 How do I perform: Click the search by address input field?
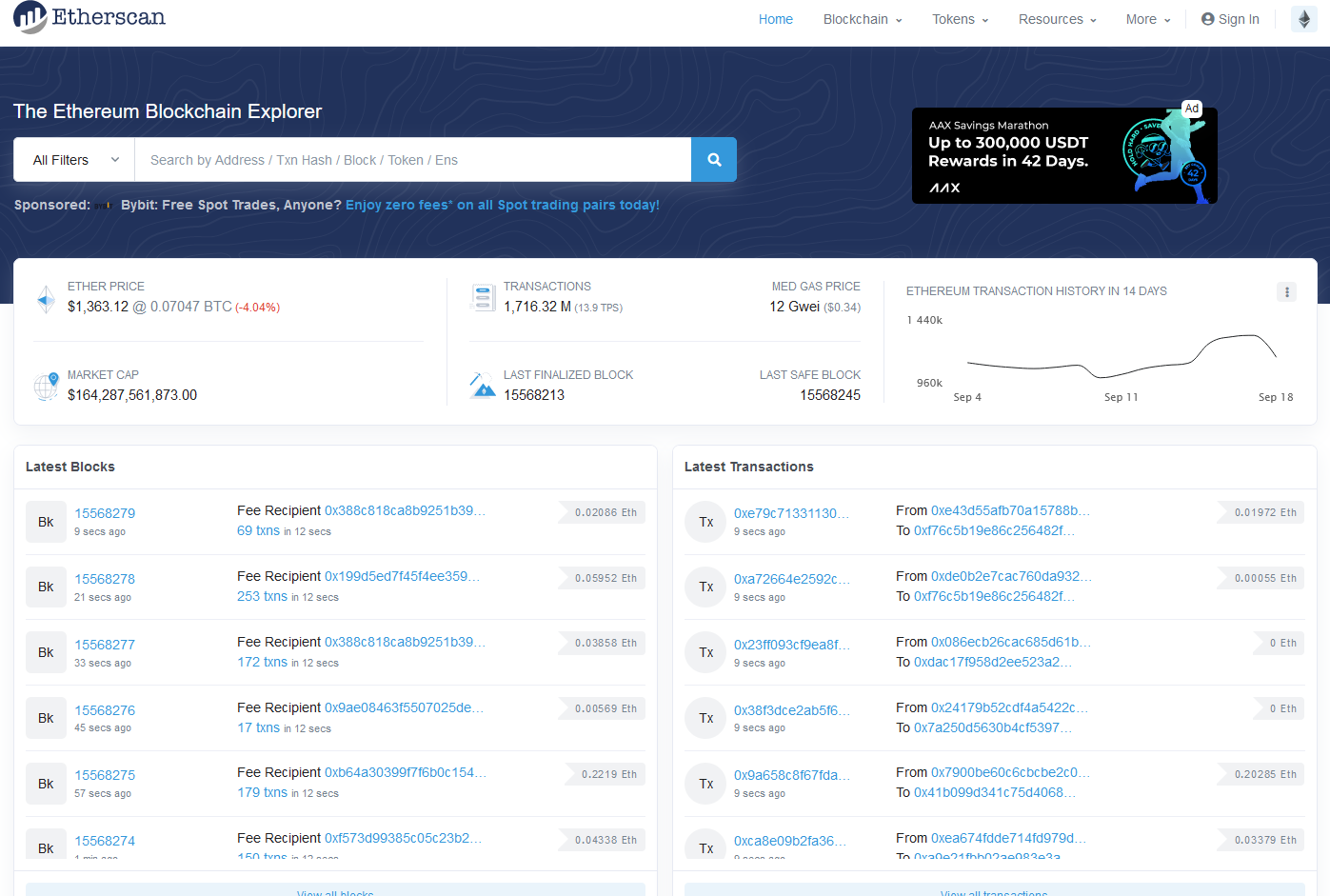coord(413,160)
